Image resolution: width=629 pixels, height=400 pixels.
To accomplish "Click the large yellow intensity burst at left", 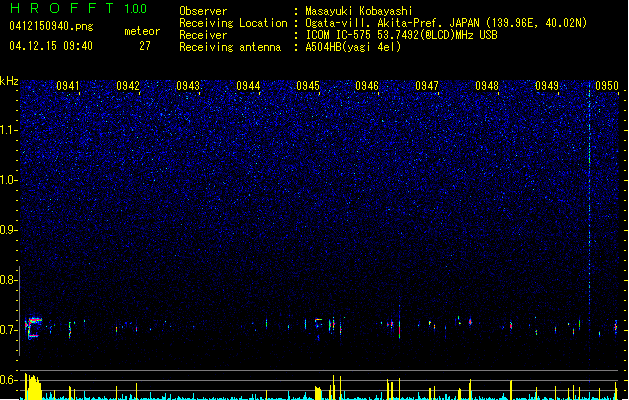I will coord(33,386).
